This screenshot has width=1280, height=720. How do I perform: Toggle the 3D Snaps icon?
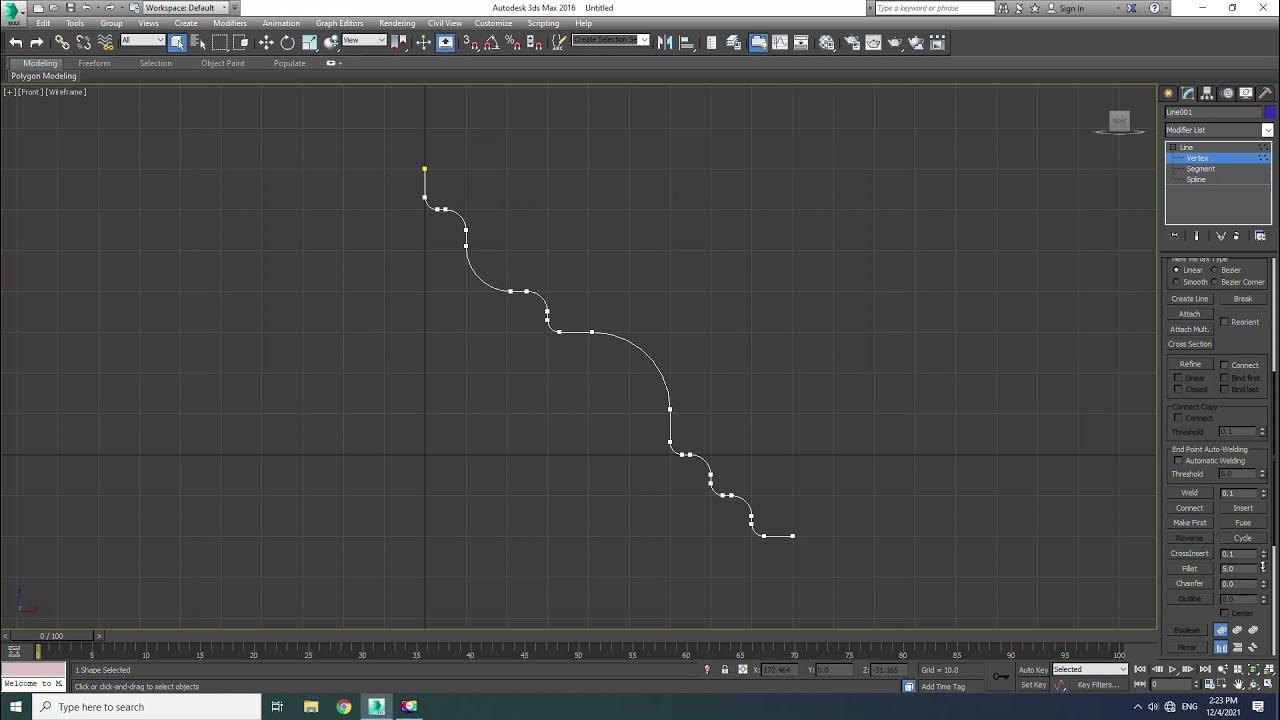(x=470, y=42)
